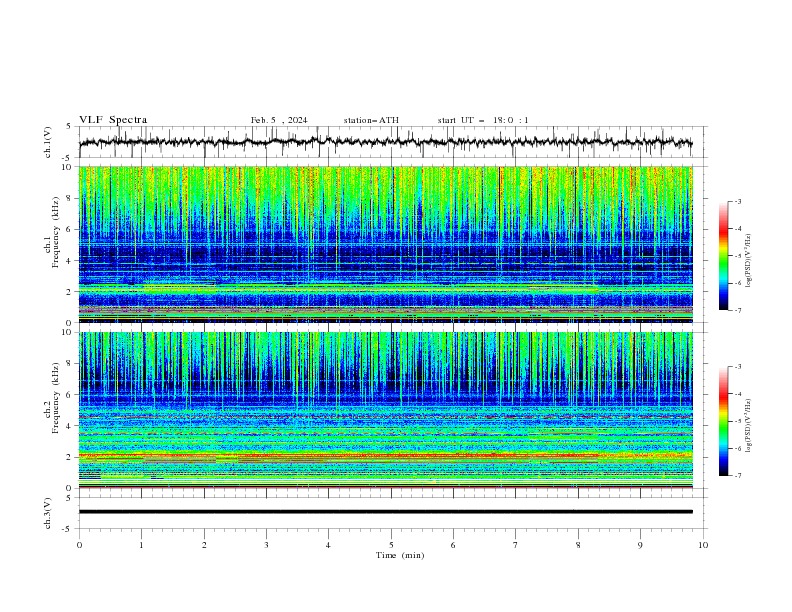Click the "VLF Spectra" title text
Viewport: 792px width, 612px height.
(x=113, y=120)
